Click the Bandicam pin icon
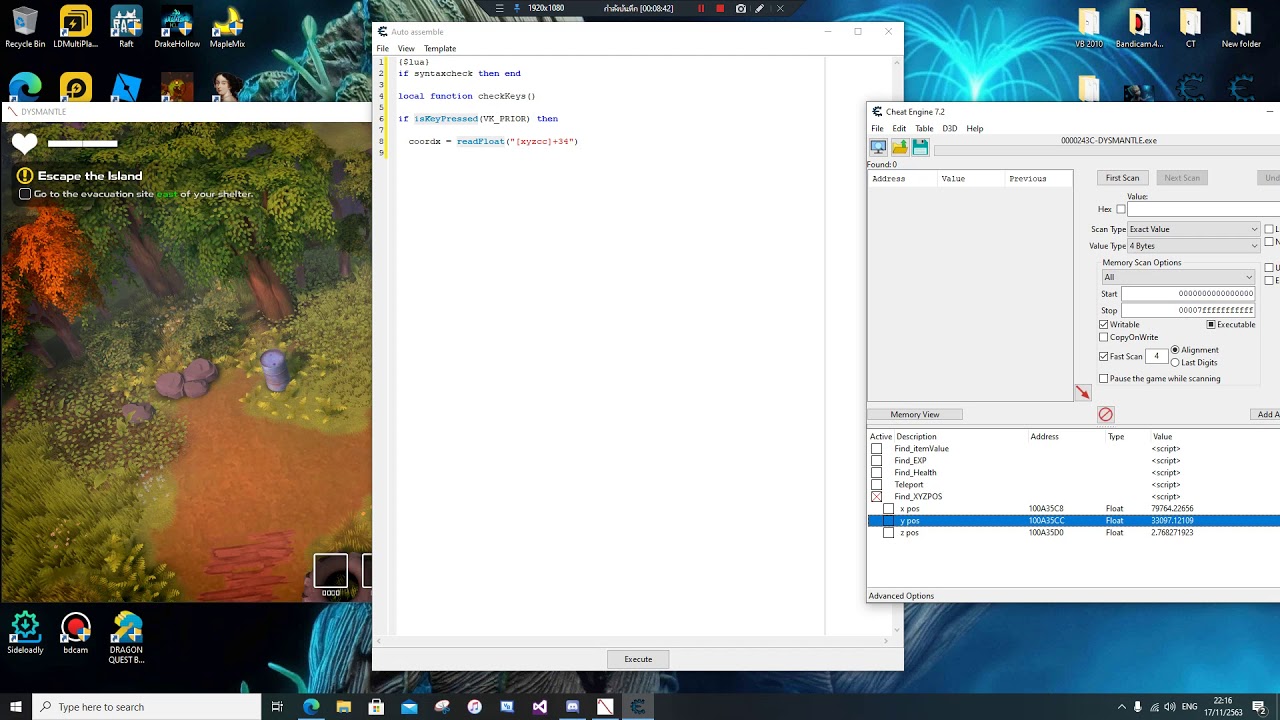Screen dimensions: 1280x720 pyautogui.click(x=517, y=8)
